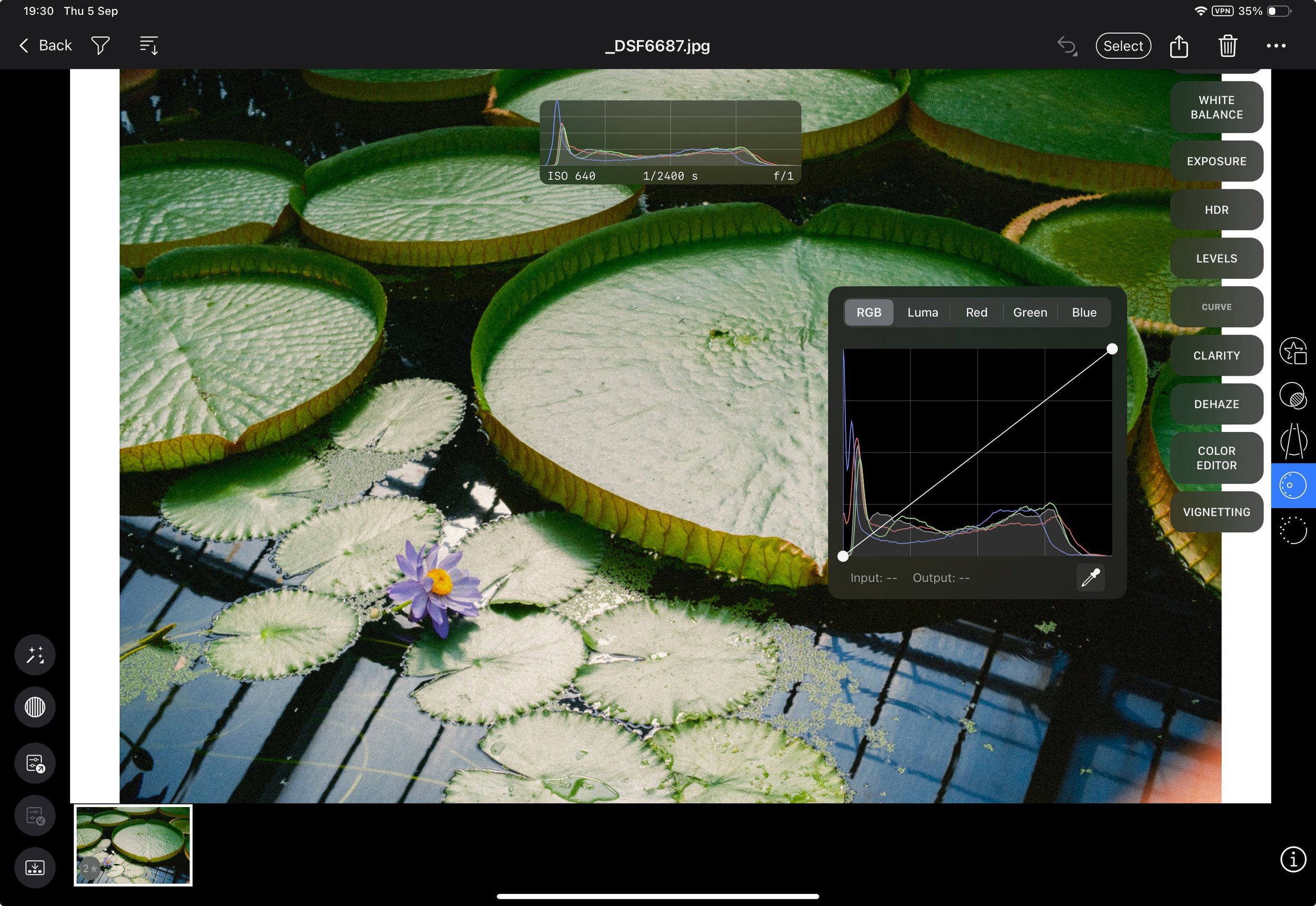The image size is (1316, 906).
Task: Open the share sheet icon
Action: [x=1179, y=45]
